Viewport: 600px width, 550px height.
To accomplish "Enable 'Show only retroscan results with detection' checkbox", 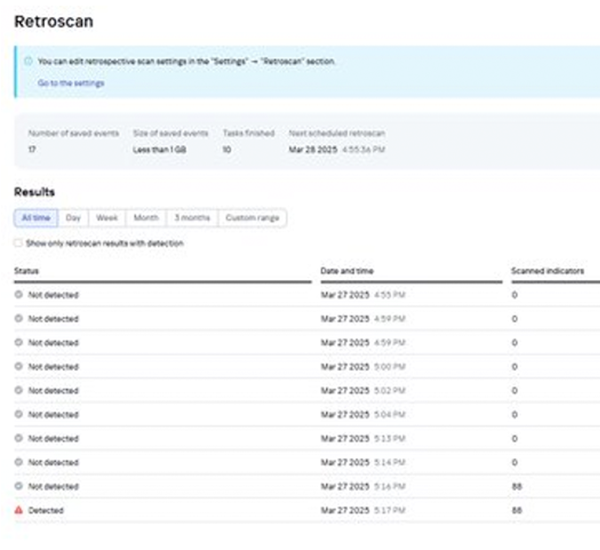I will 18,243.
